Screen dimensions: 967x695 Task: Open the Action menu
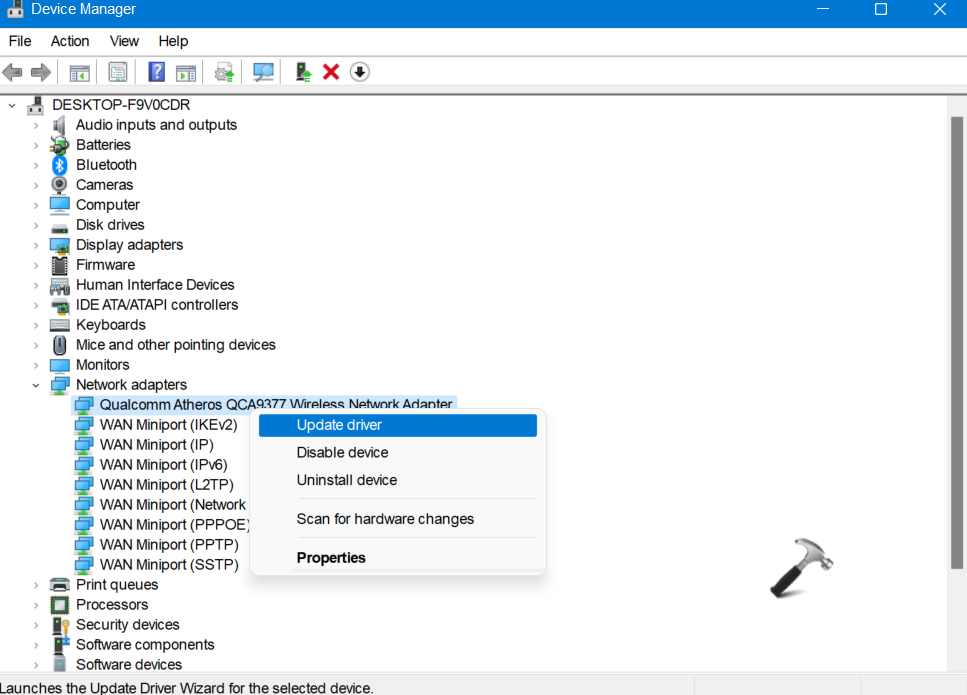tap(70, 41)
